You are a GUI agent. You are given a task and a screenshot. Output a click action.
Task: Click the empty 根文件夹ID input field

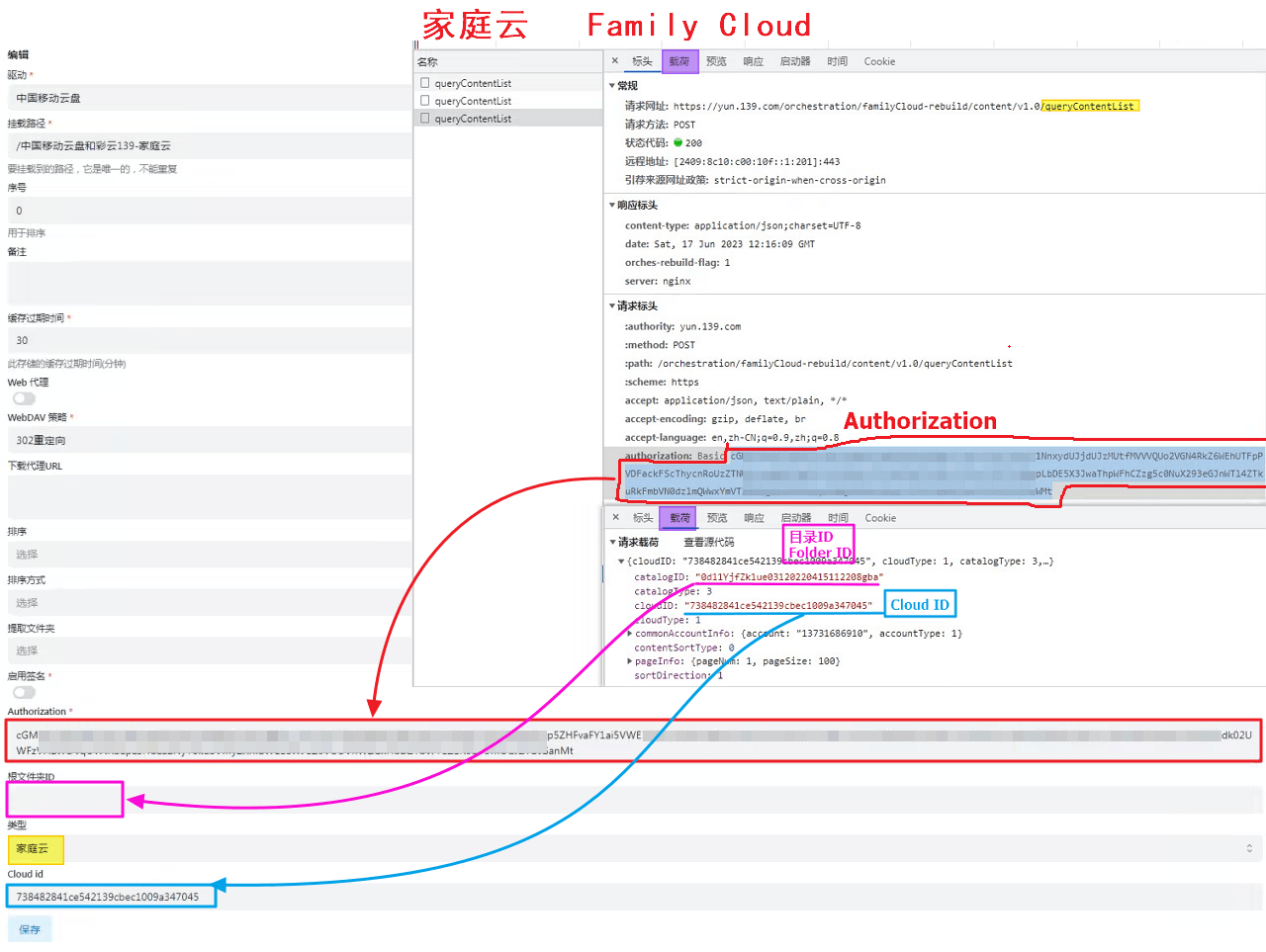pos(63,799)
